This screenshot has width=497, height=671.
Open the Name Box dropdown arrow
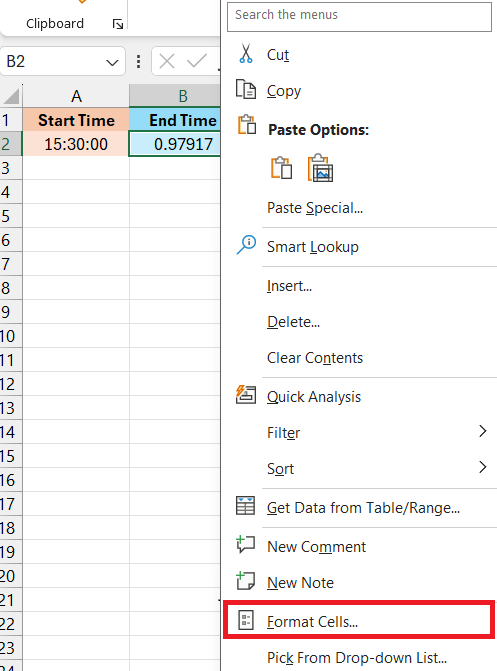112,63
